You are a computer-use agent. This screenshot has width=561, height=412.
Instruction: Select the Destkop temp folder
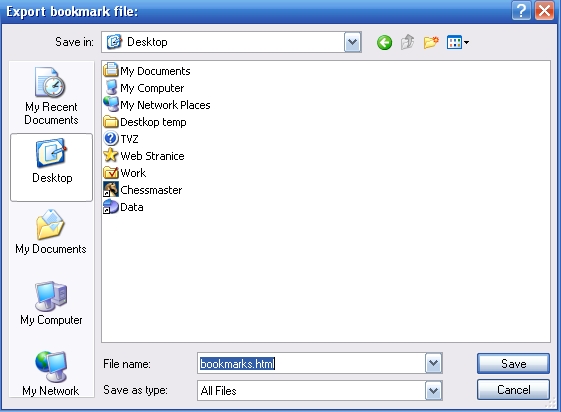tap(145, 122)
